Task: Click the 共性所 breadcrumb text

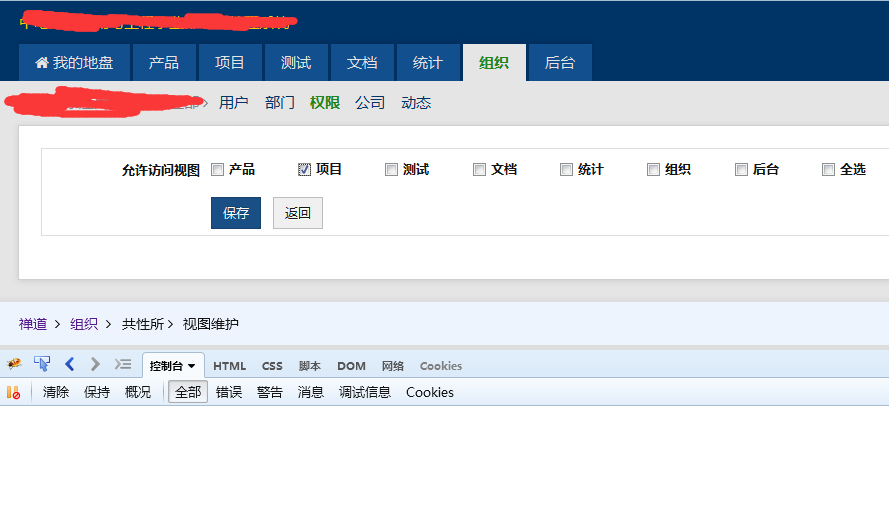Action: coord(143,324)
